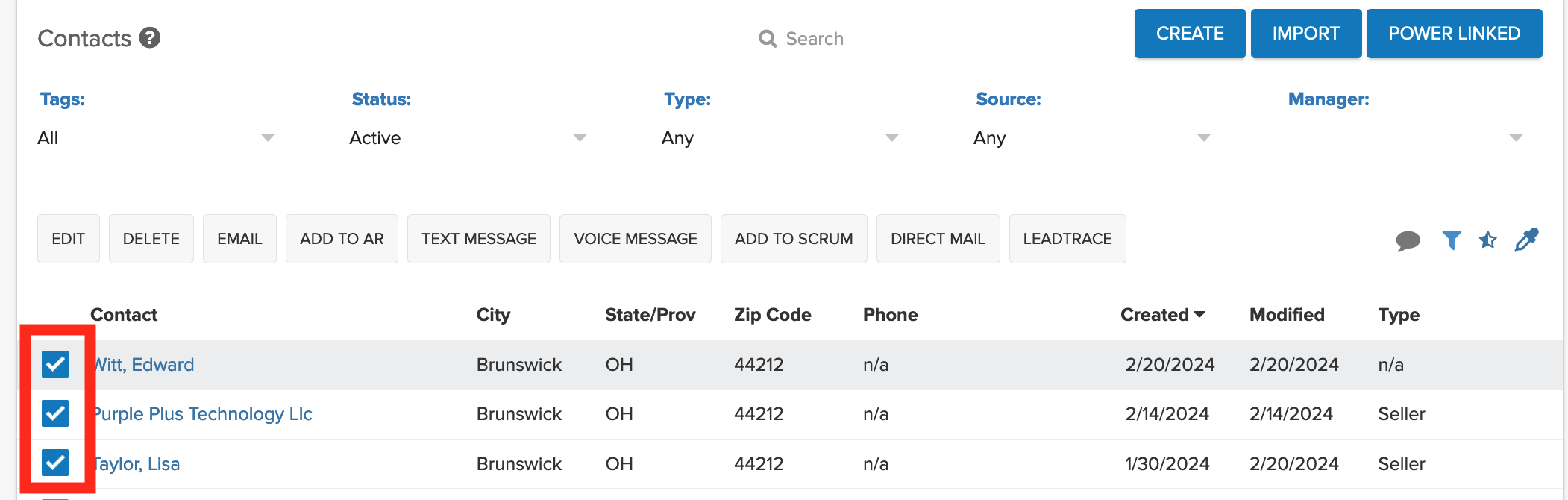This screenshot has width=1568, height=500.
Task: Expand the empty Manager dropdown
Action: pyautogui.click(x=1403, y=138)
